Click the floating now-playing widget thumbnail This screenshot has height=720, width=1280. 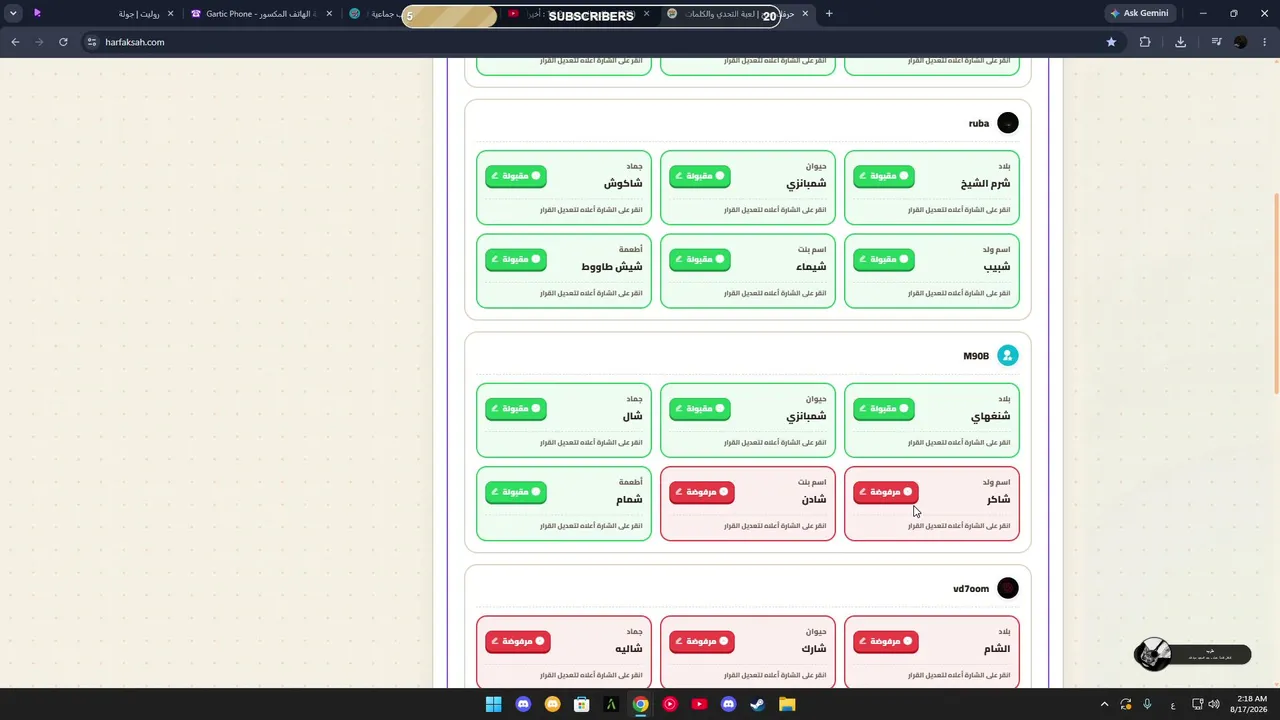1153,654
